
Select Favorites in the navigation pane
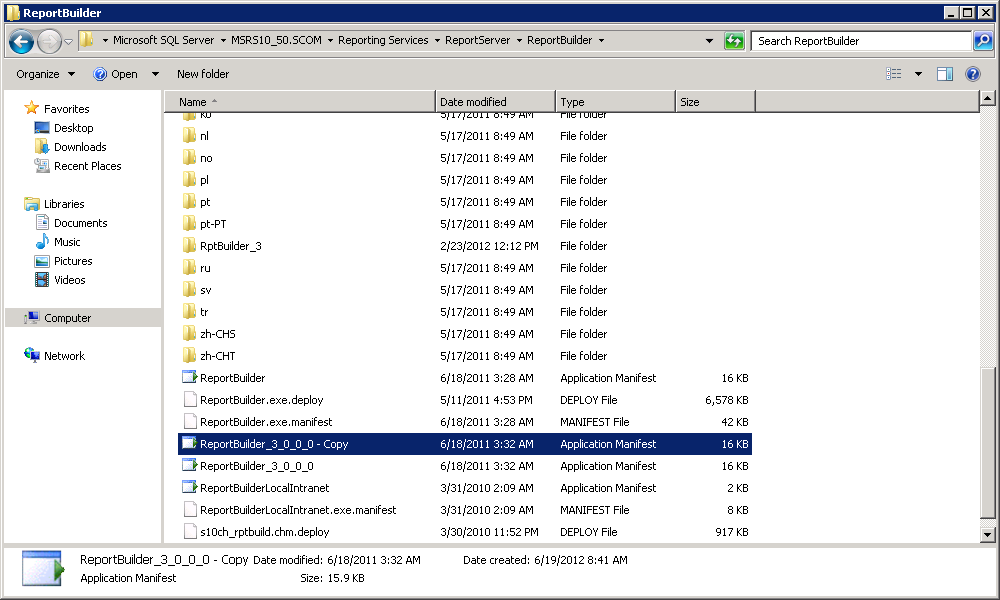pos(66,109)
